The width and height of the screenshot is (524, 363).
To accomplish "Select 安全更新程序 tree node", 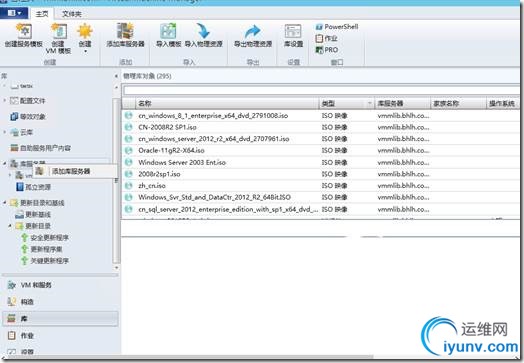I will click(x=49, y=238).
